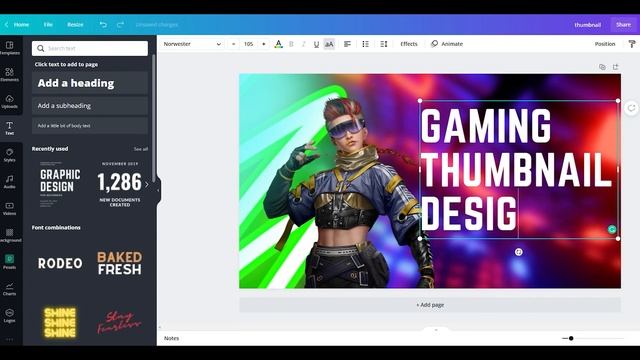This screenshot has height=360, width=640.
Task: Click the Add page bar
Action: pos(430,305)
